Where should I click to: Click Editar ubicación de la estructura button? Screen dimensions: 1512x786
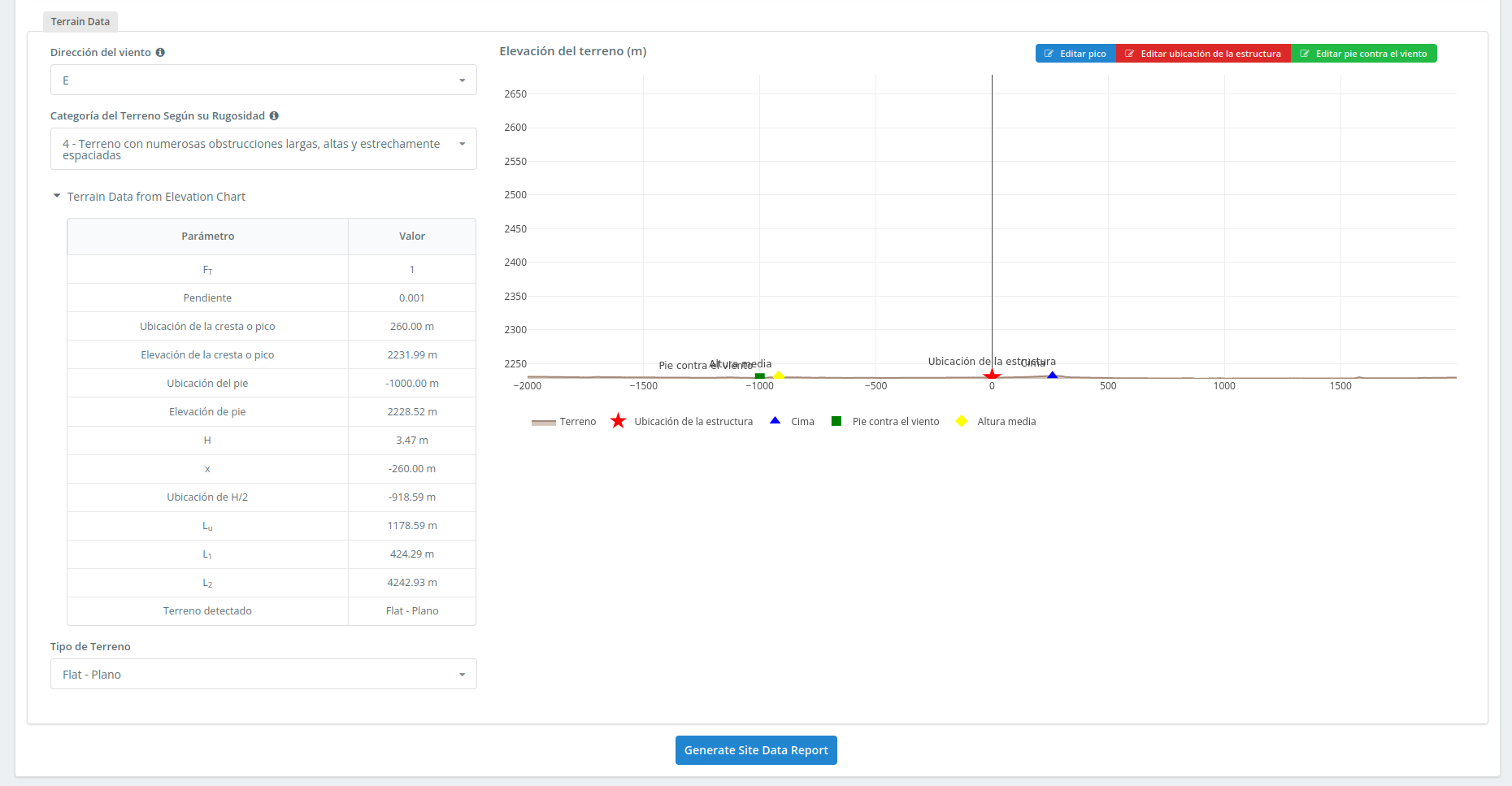(1203, 54)
